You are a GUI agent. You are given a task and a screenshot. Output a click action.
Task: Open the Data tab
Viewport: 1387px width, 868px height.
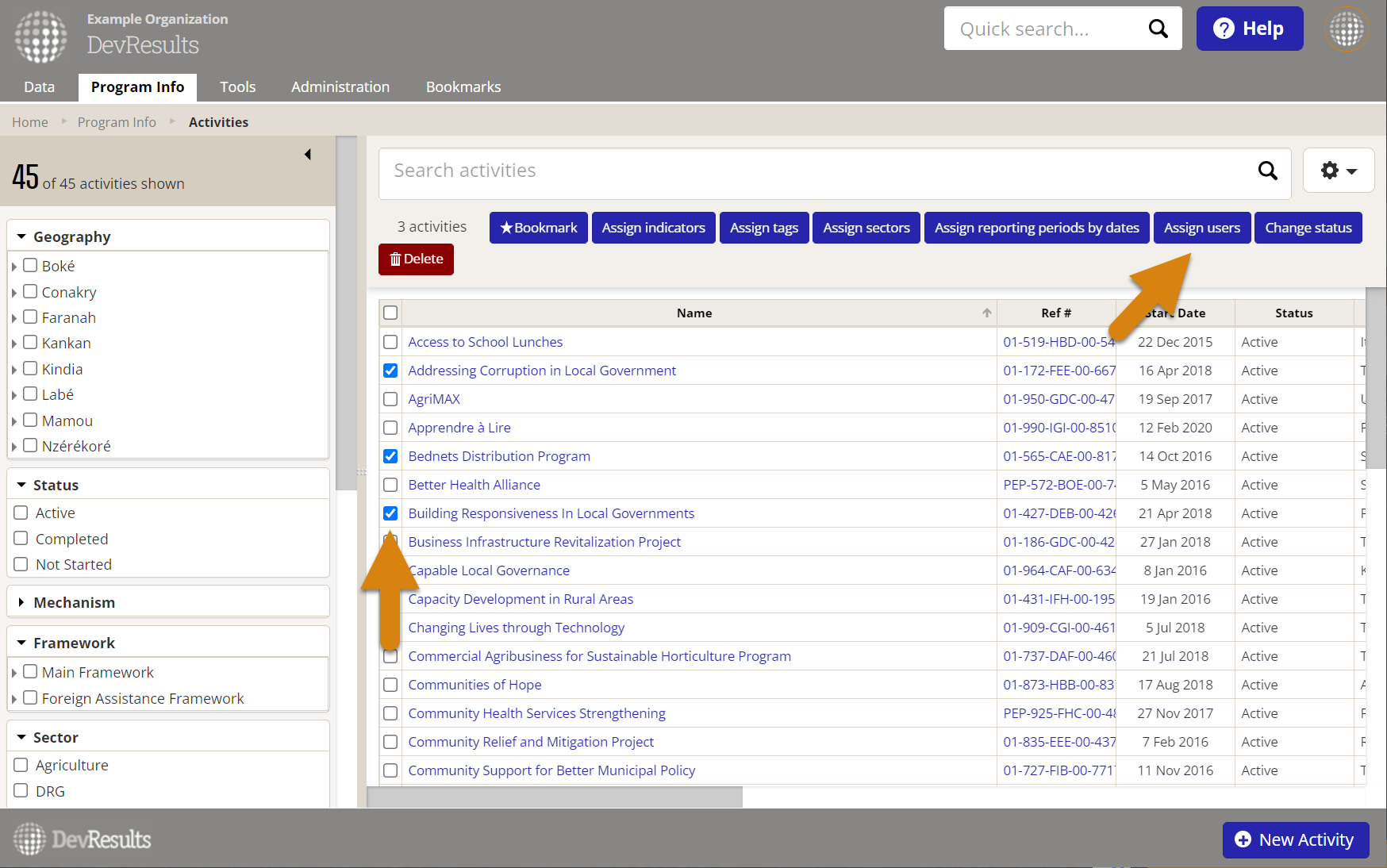coord(40,87)
